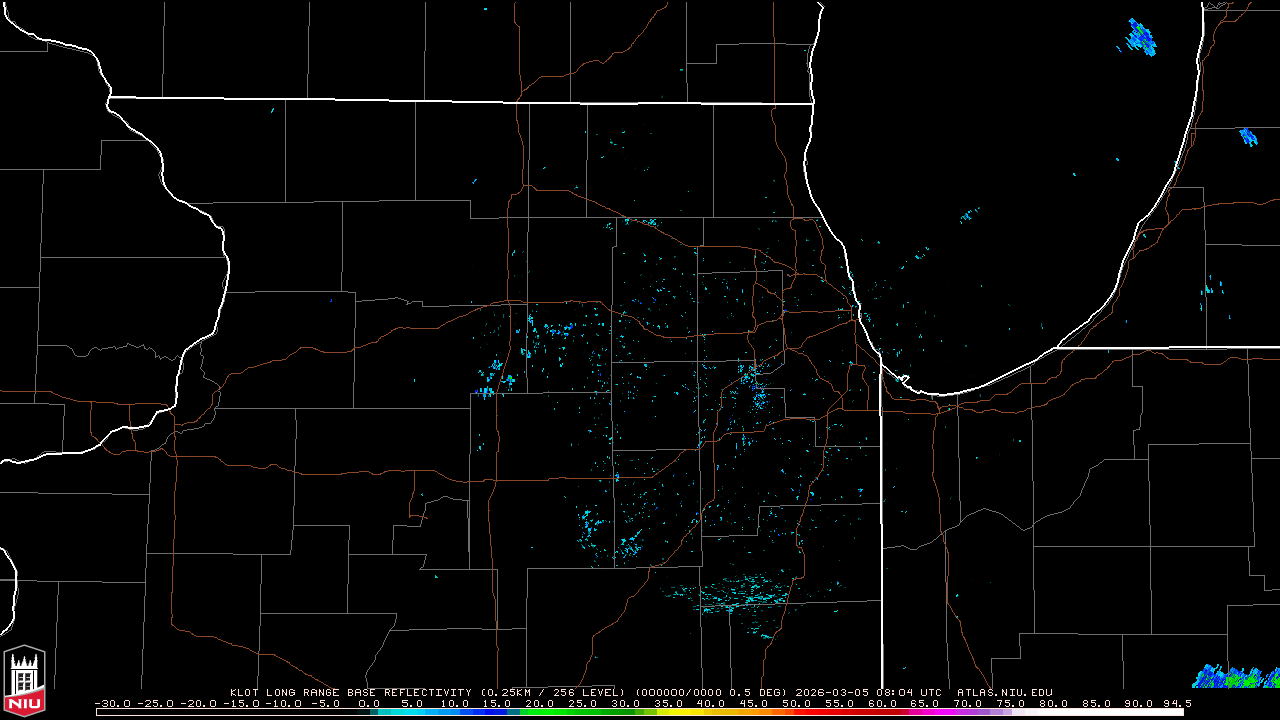1280x720 pixels.
Task: Click the NIU castle logo
Action: click(x=25, y=682)
